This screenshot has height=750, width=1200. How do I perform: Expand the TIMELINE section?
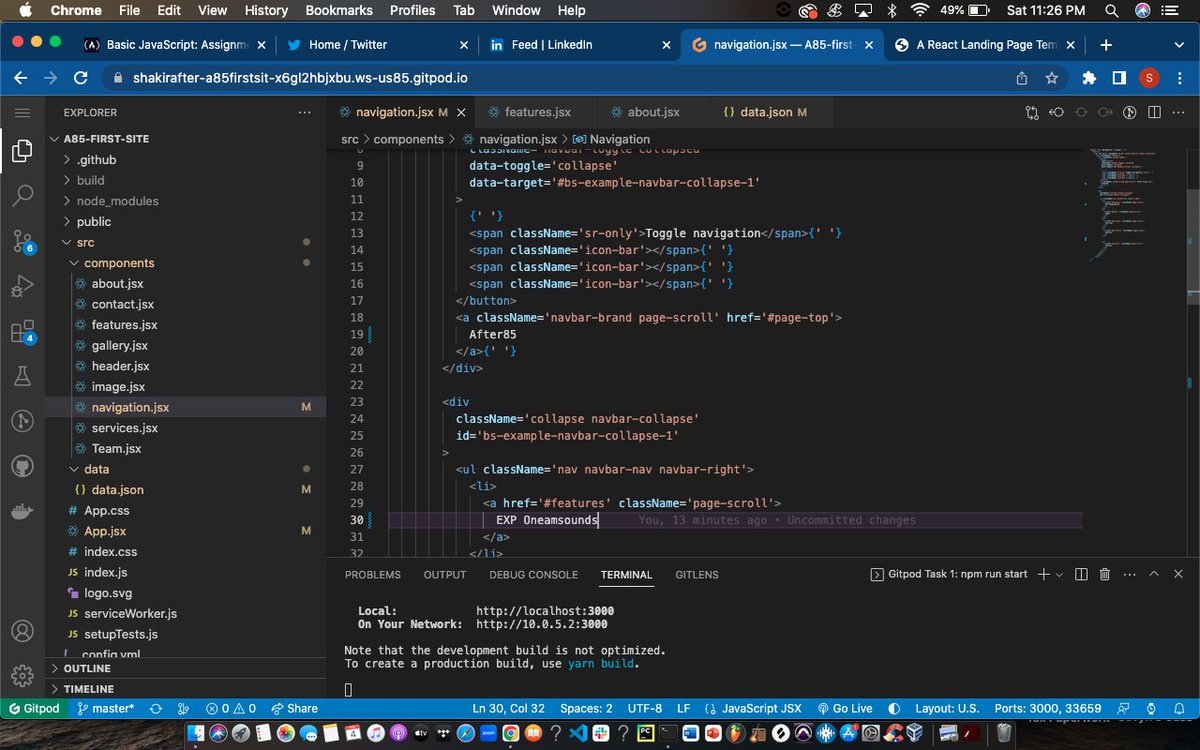point(88,689)
